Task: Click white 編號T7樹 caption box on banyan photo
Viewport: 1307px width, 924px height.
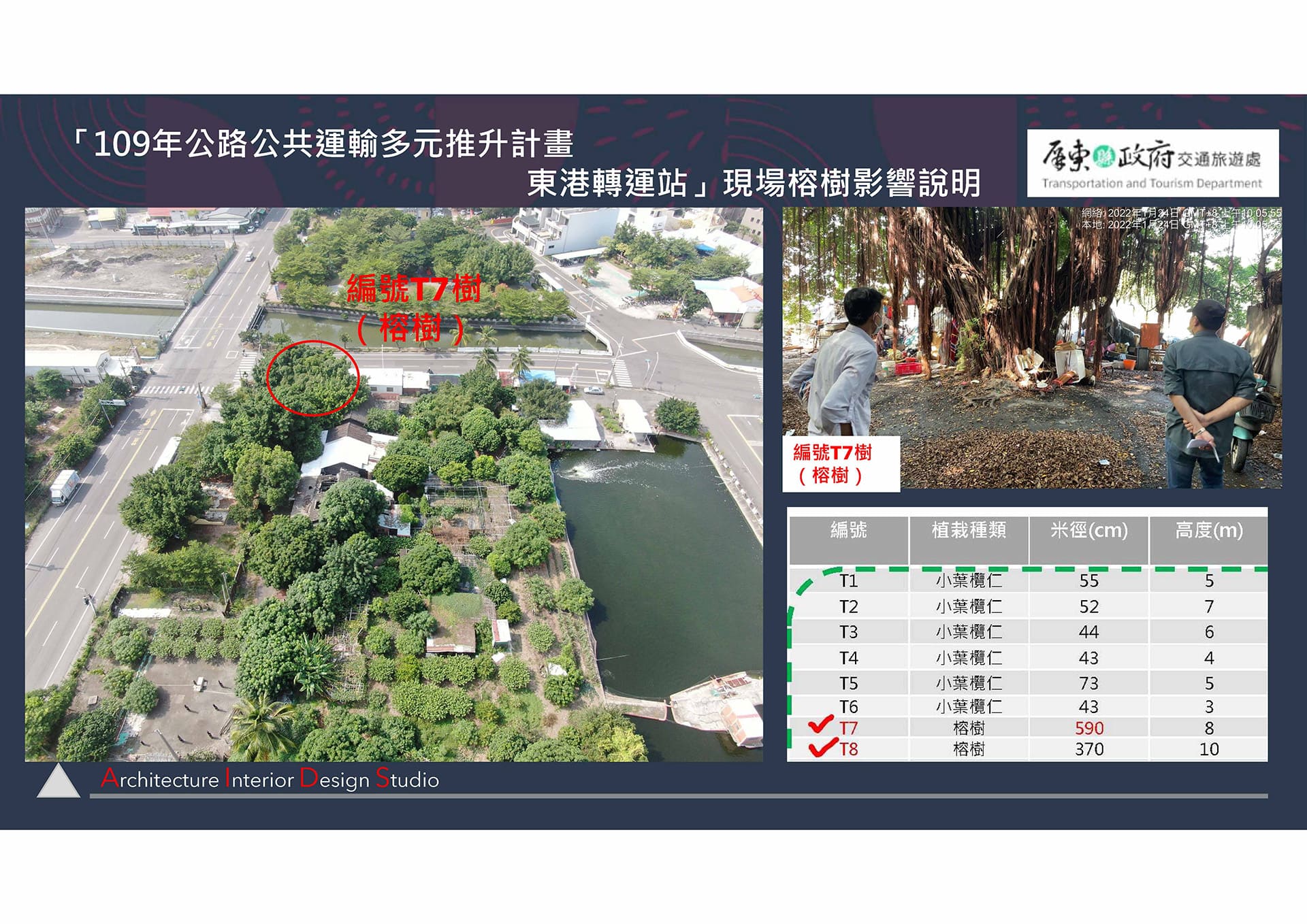Action: click(x=841, y=464)
